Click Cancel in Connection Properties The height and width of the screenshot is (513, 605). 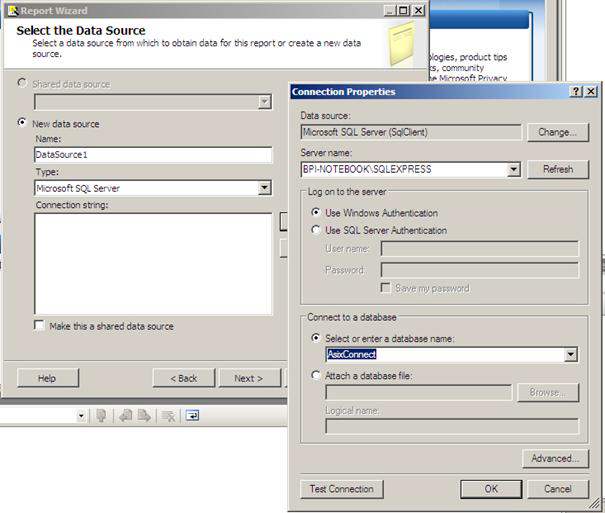(x=558, y=489)
